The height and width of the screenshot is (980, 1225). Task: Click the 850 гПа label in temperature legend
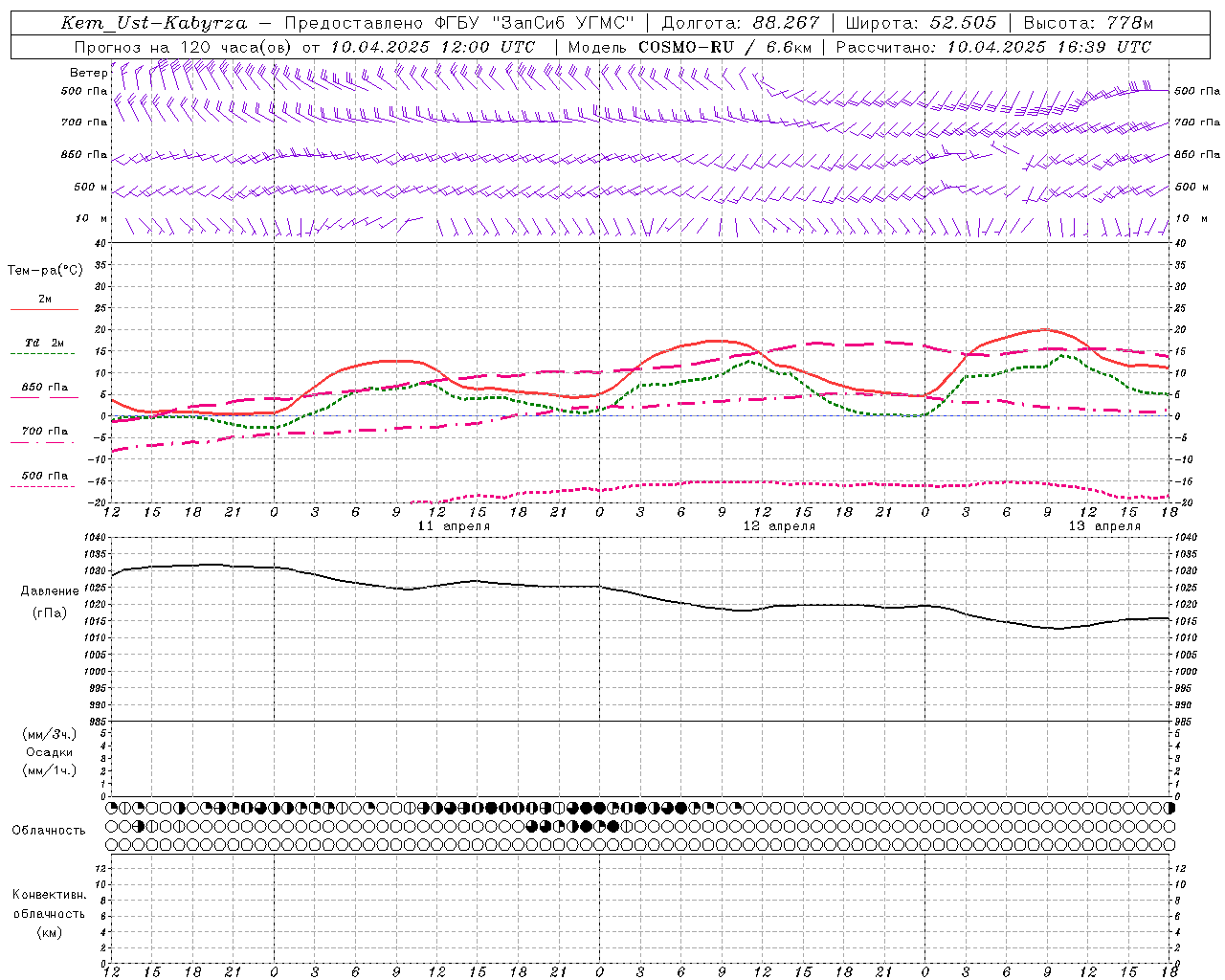point(45,388)
